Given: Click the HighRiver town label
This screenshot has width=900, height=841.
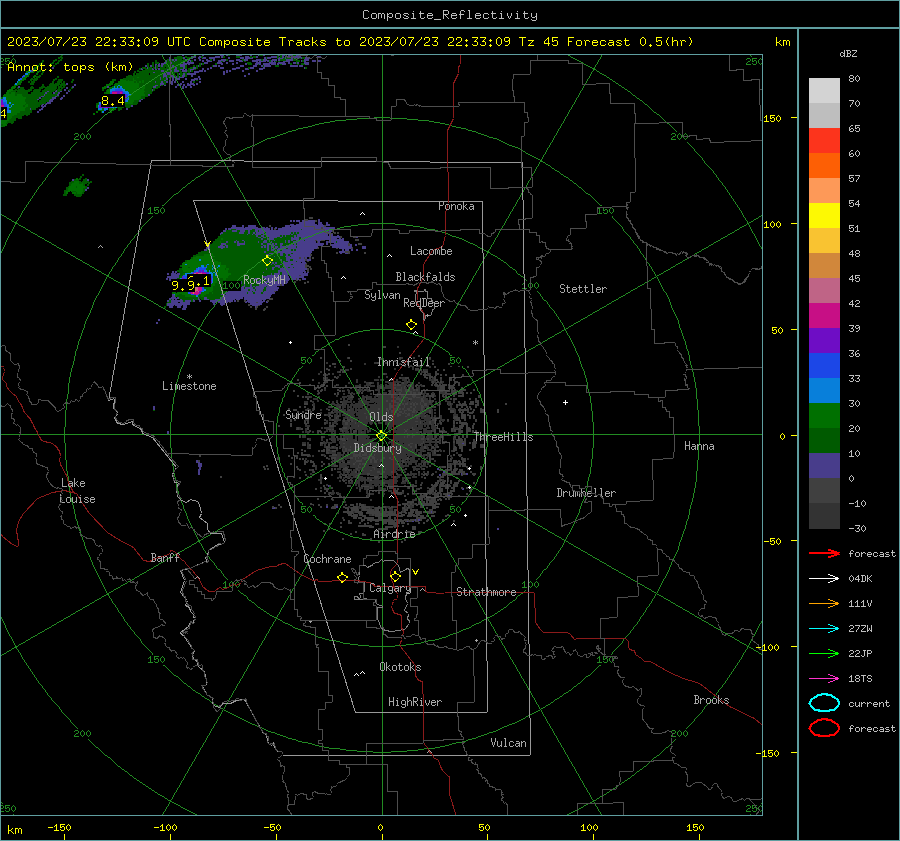Looking at the screenshot, I should click(415, 702).
